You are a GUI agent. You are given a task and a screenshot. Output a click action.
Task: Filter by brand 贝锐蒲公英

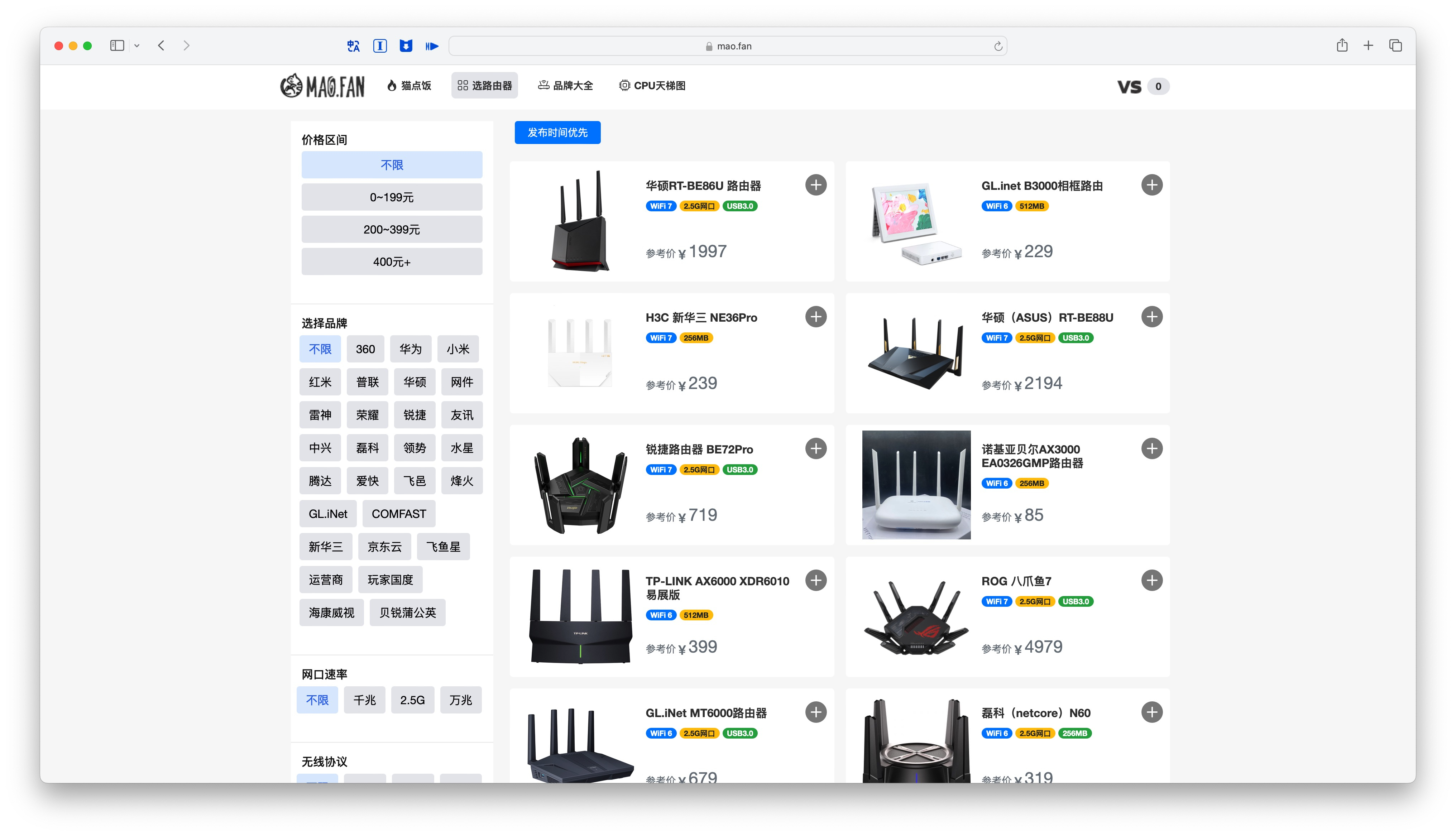(x=408, y=612)
